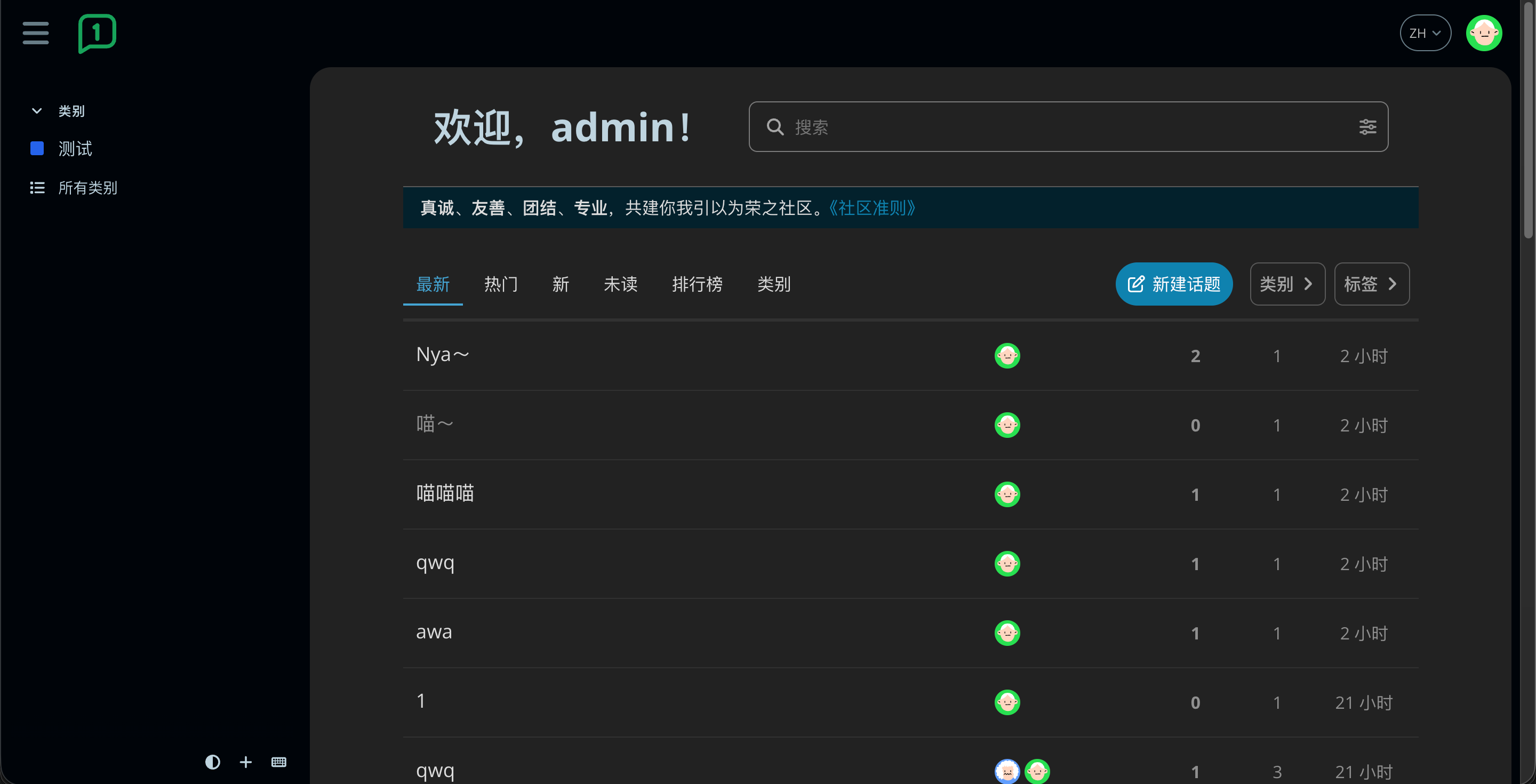Click the blue 测试 category color square
1536x784 pixels.
tap(37, 148)
